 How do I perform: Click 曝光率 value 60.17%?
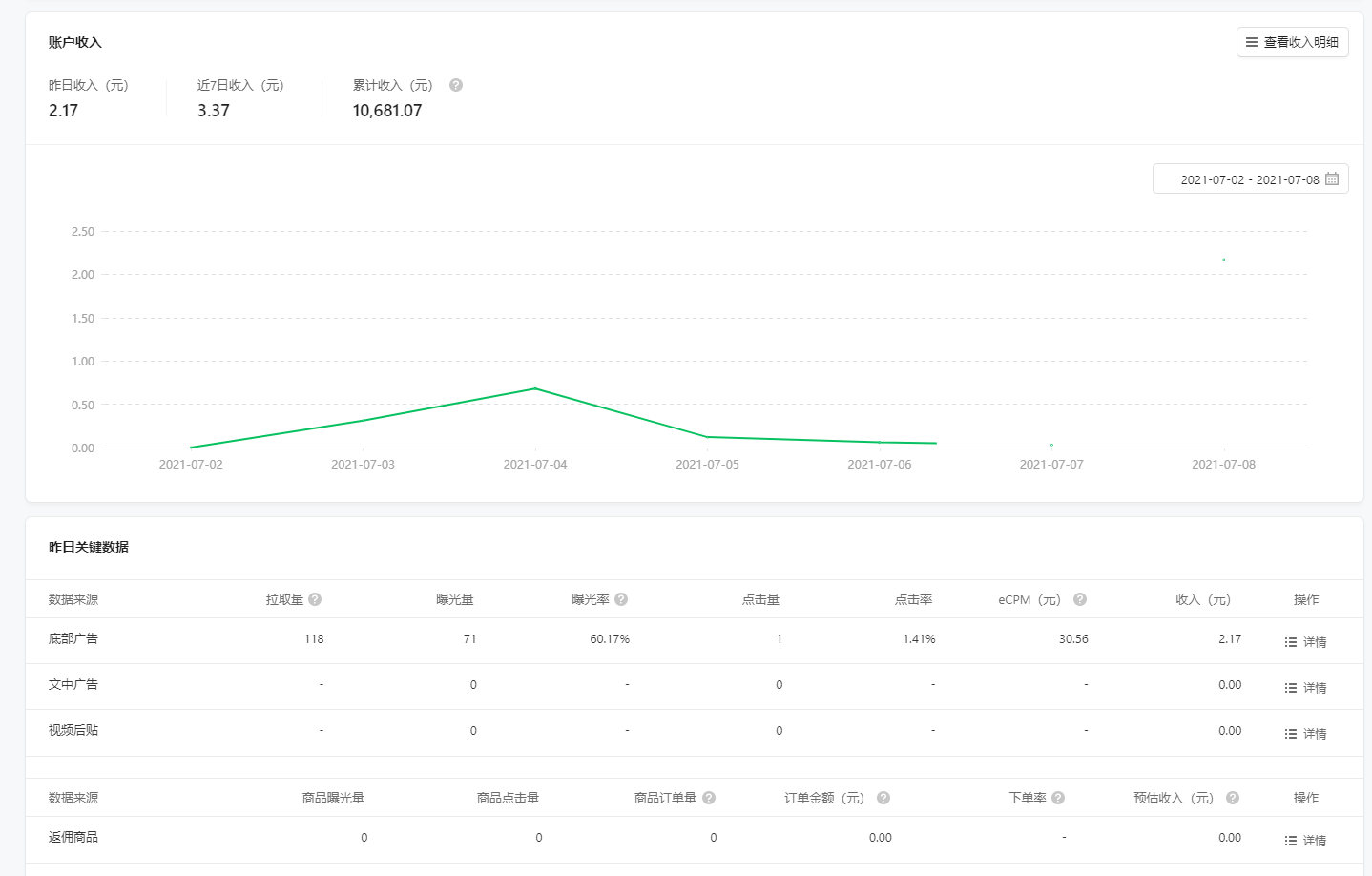click(x=610, y=639)
